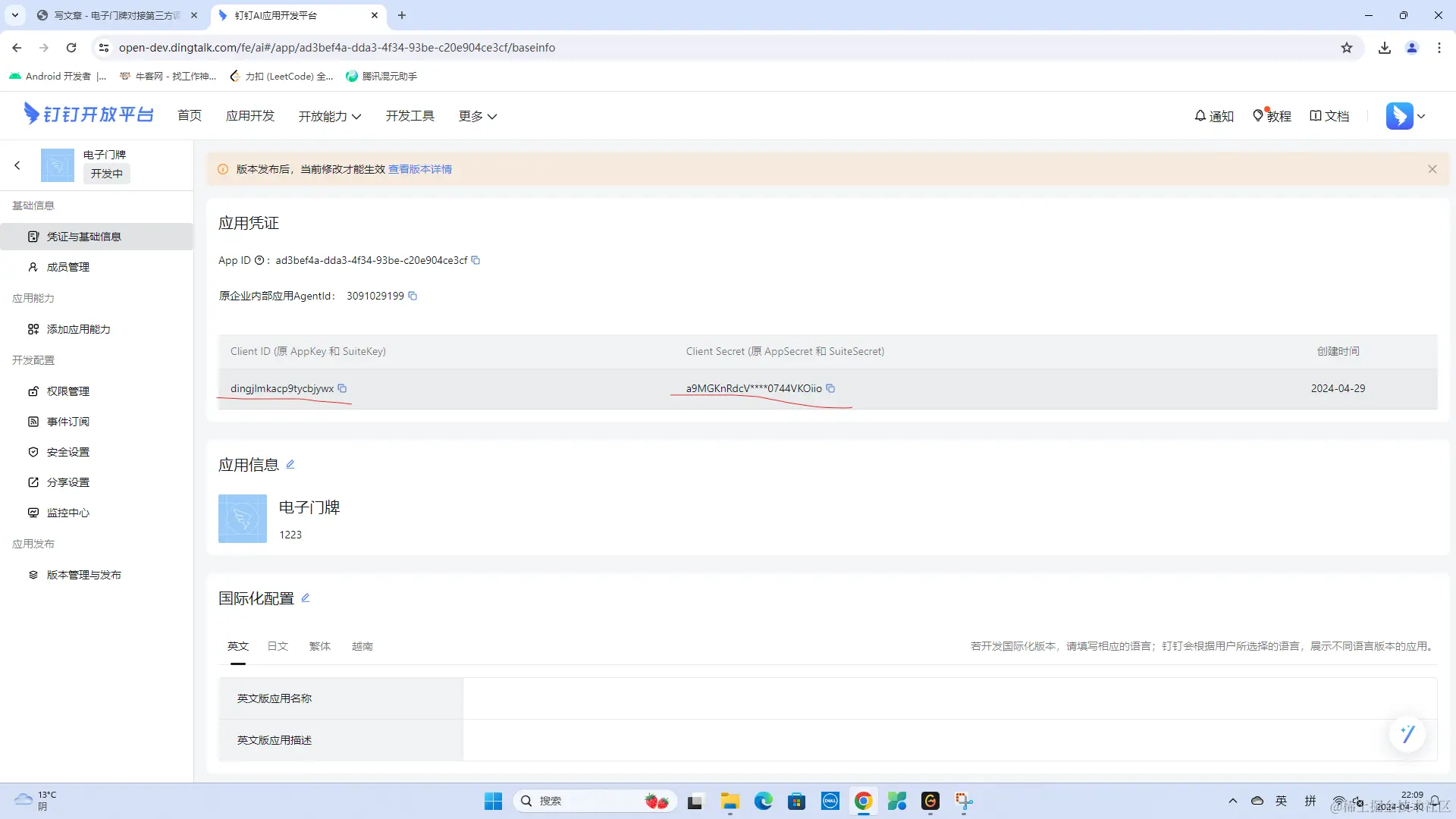The image size is (1456, 819).
Task: Copy the Client Secret value
Action: [x=830, y=388]
